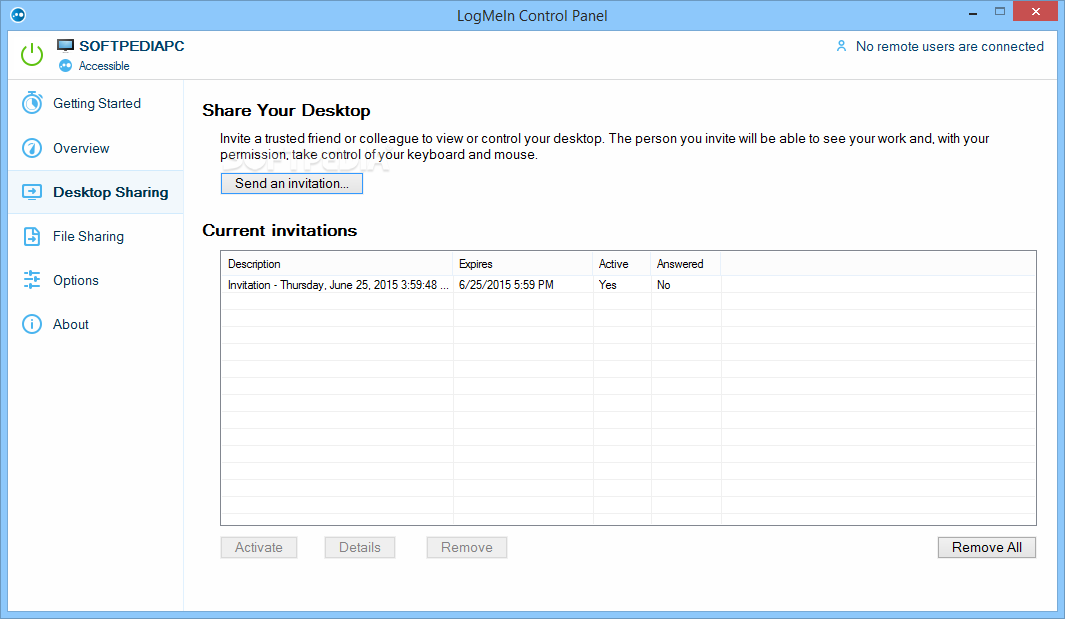Click No remote users are connected text
1065x619 pixels.
tap(950, 46)
